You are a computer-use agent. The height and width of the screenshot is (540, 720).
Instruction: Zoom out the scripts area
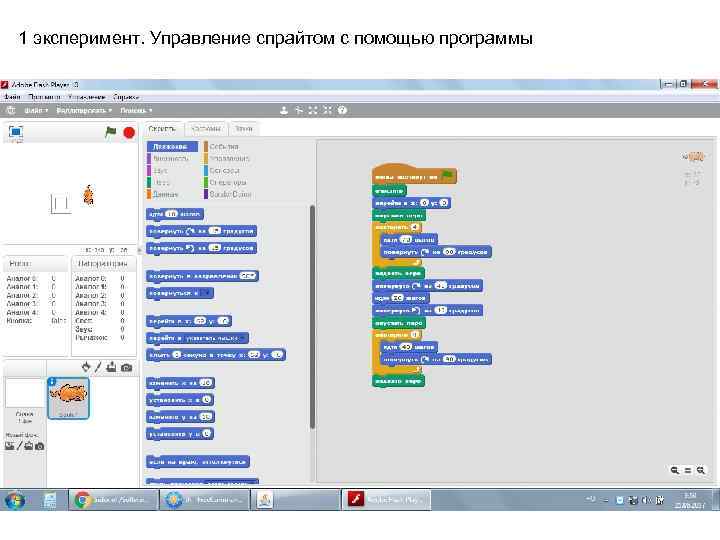[675, 470]
